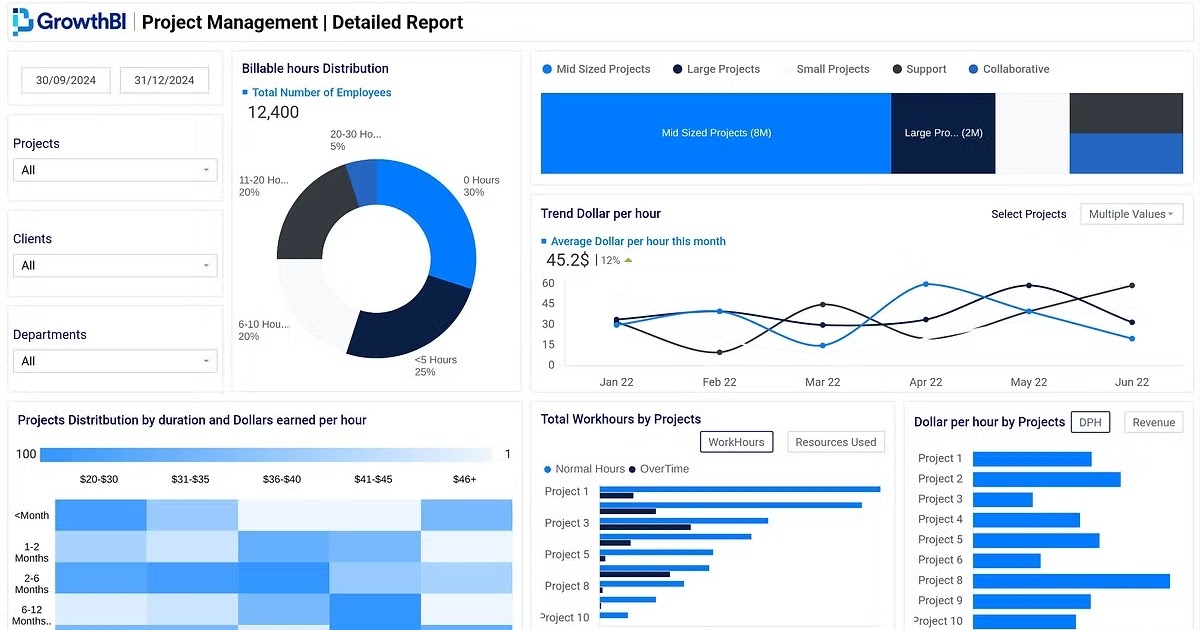Screen dimensions: 1200x630
Task: Click the blue square beside Average Dollar per hour
Action: pyautogui.click(x=546, y=242)
